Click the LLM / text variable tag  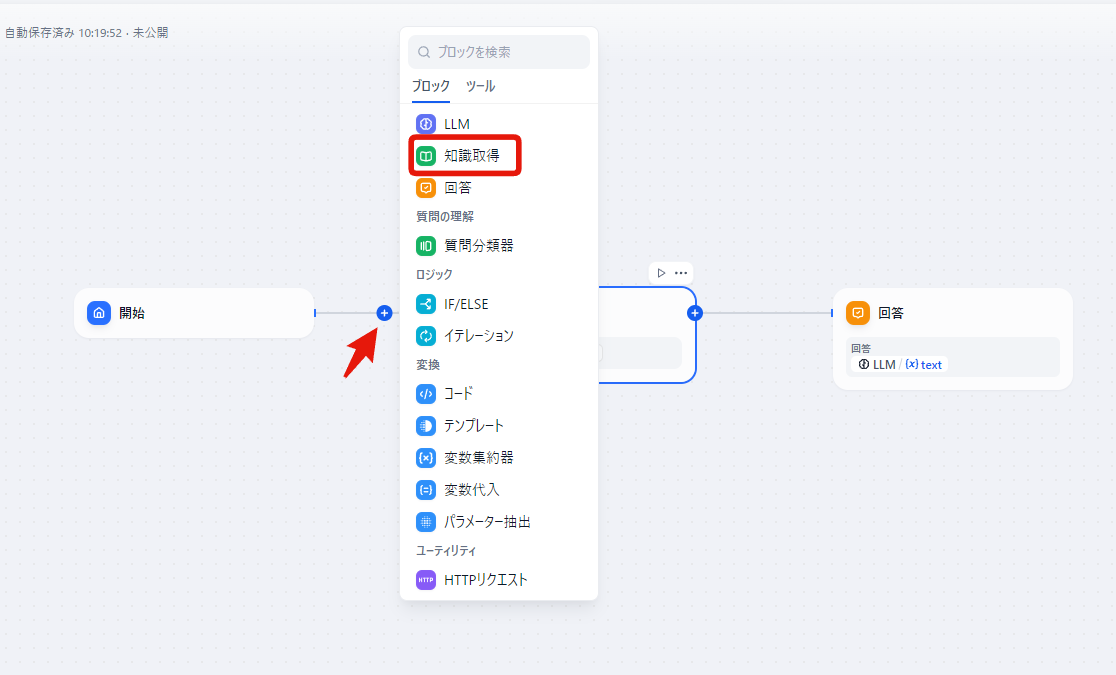click(x=900, y=365)
